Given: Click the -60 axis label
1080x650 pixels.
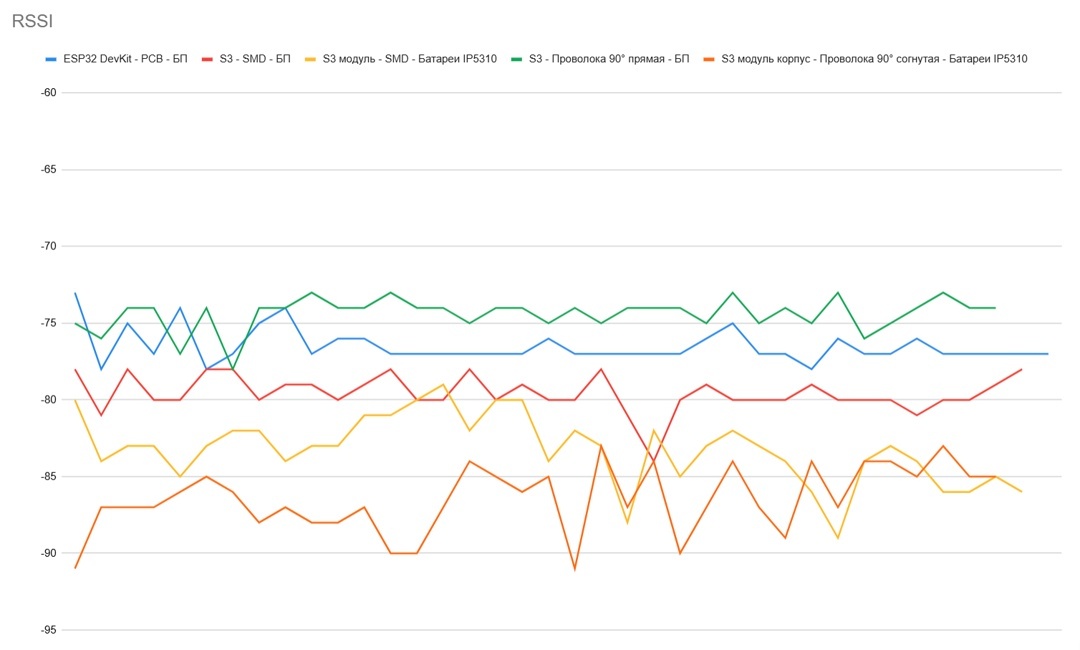Looking at the screenshot, I should (48, 93).
